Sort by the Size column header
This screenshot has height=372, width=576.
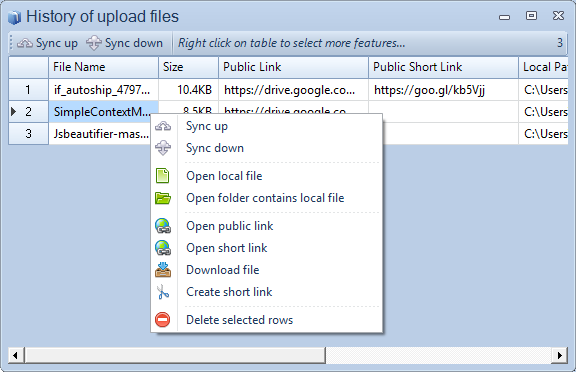(x=188, y=67)
